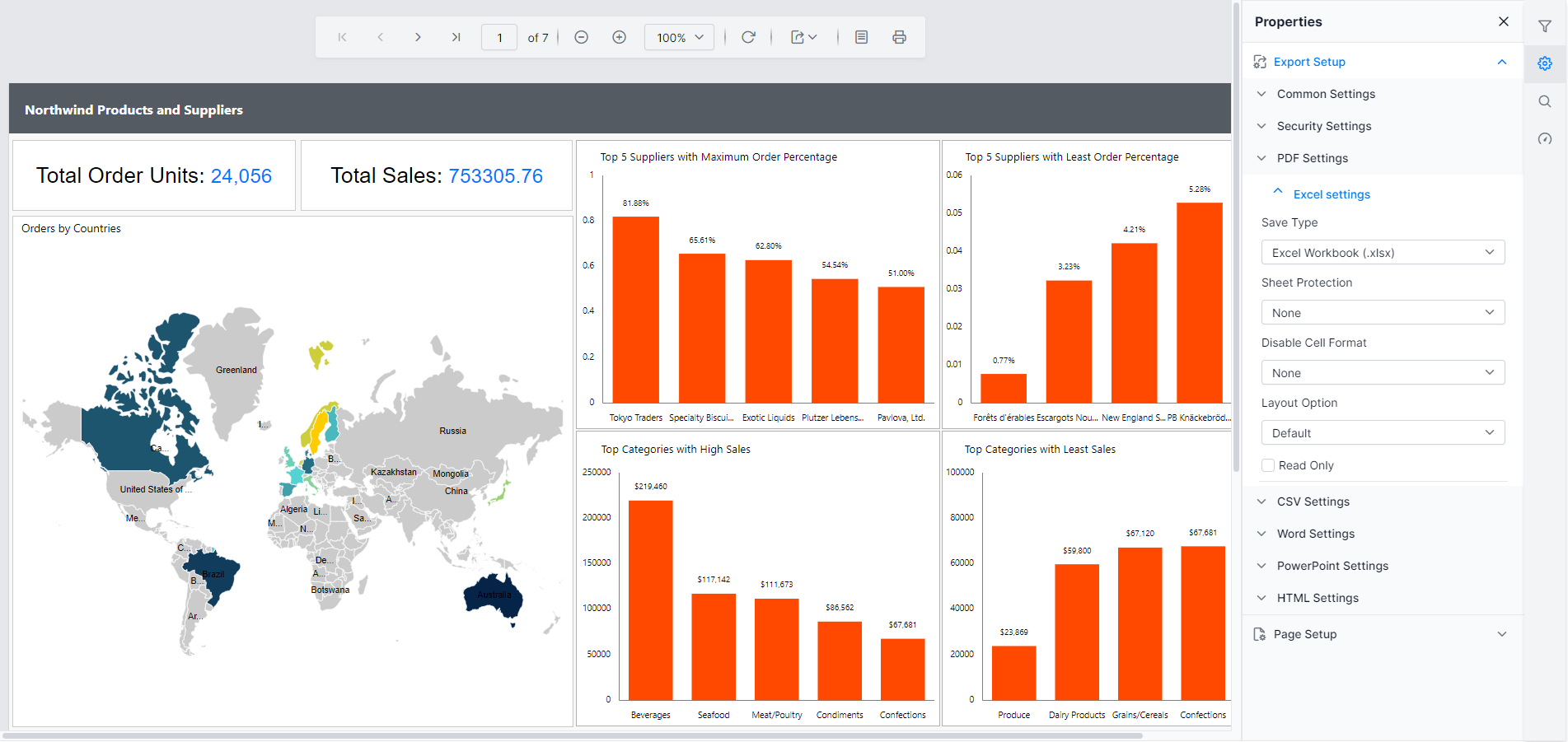Go to the first page
The image size is (1568, 742).
click(342, 37)
